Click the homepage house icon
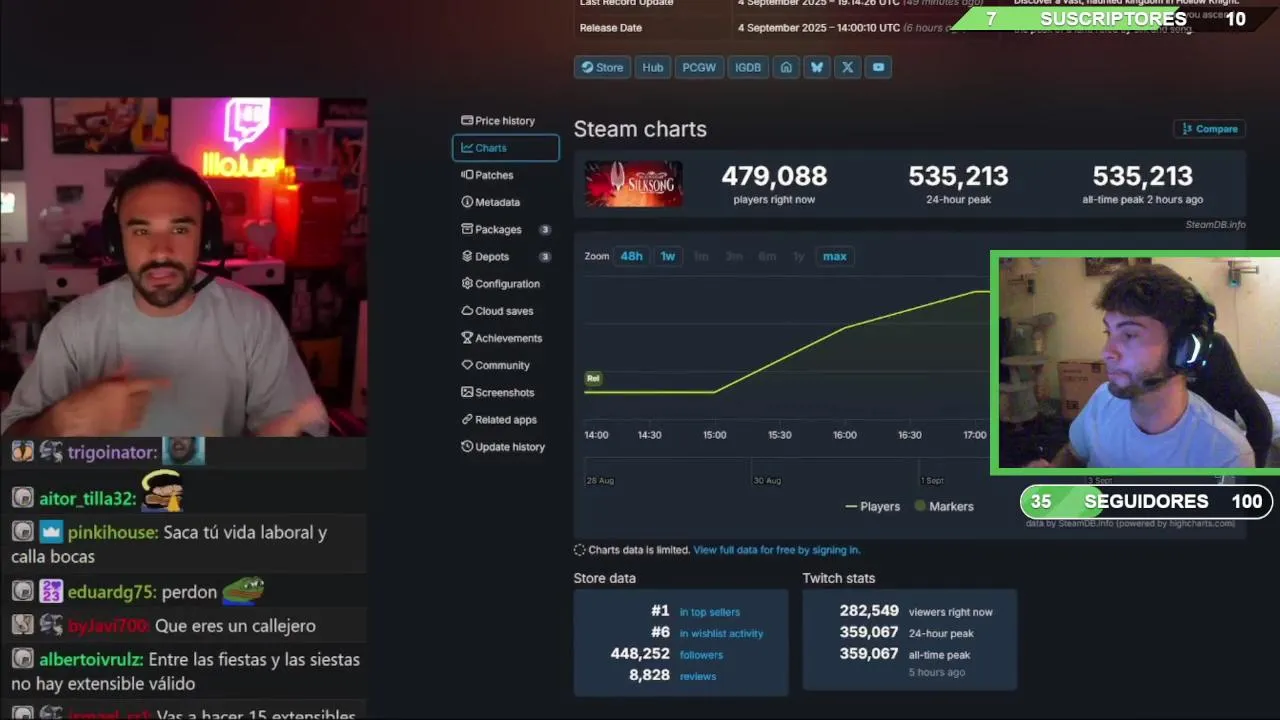The height and width of the screenshot is (720, 1280). click(x=786, y=67)
